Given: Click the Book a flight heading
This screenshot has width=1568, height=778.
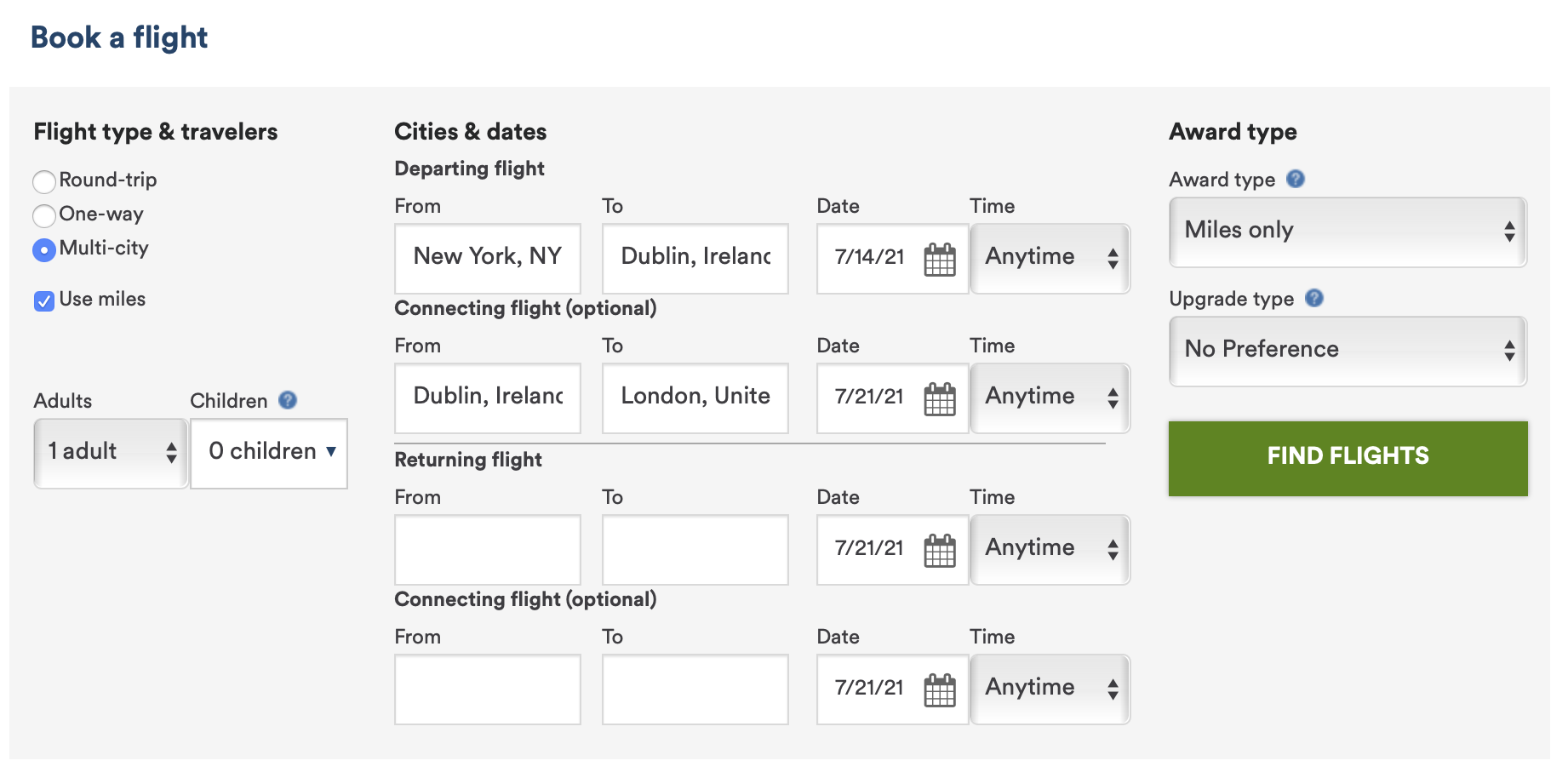Looking at the screenshot, I should click(119, 37).
